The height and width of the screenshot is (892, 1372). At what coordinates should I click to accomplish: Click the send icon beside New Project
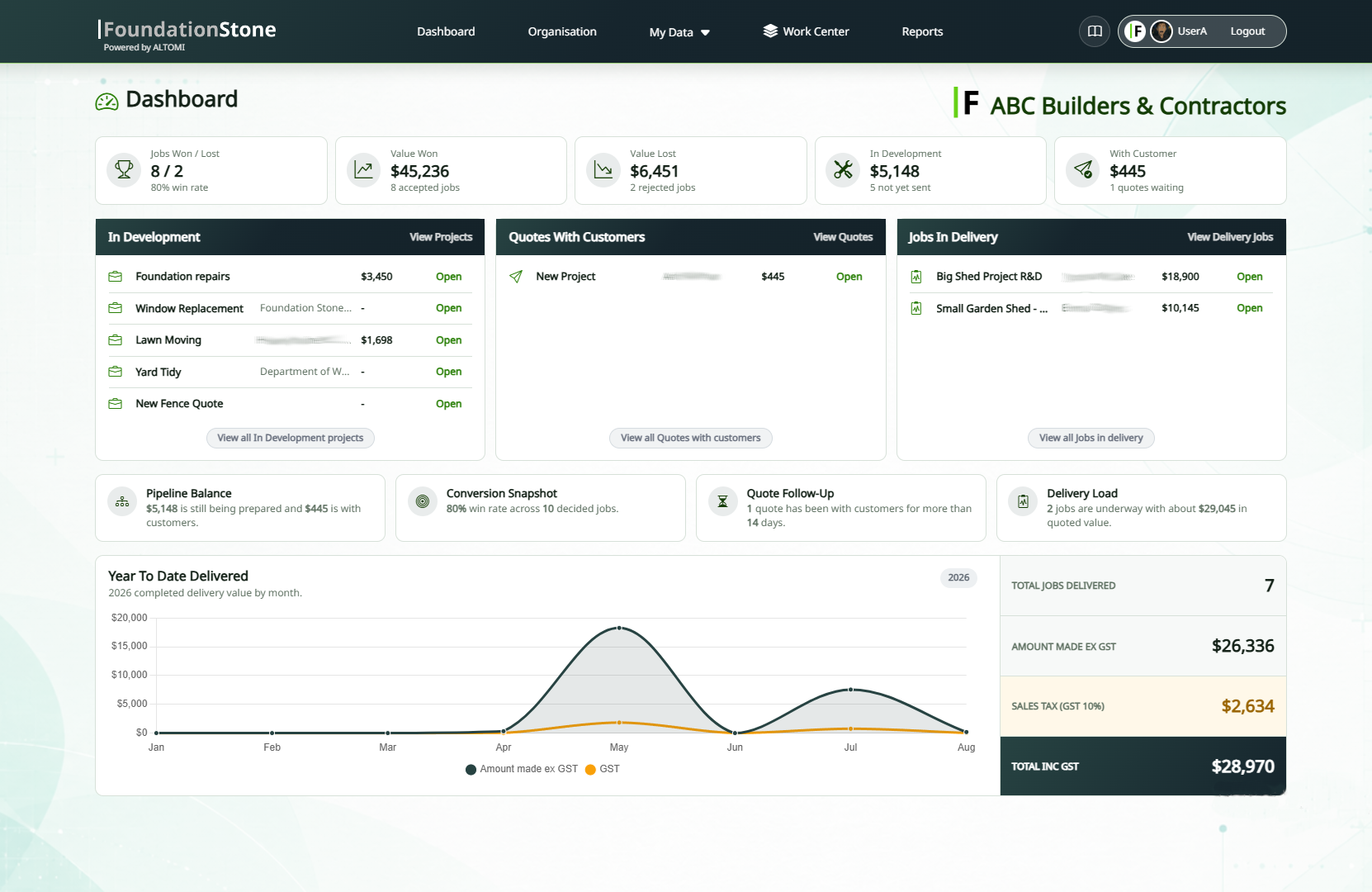click(516, 277)
